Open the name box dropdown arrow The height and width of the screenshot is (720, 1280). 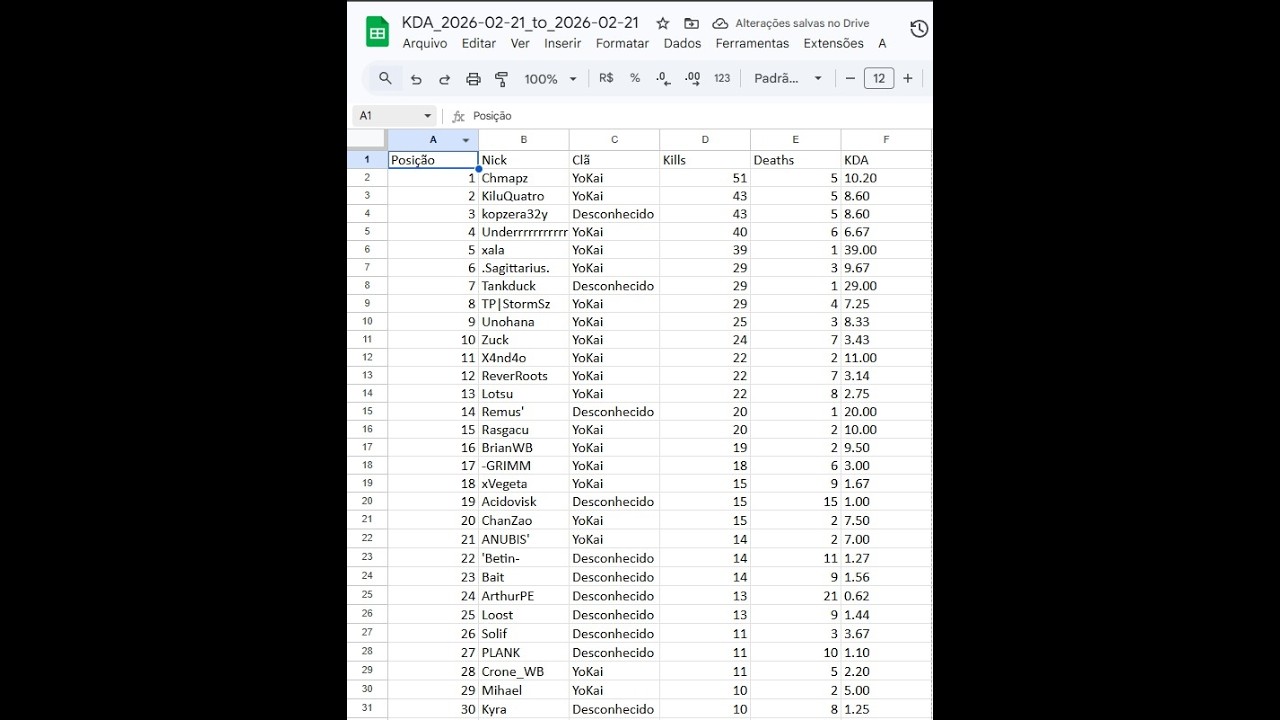pyautogui.click(x=428, y=116)
